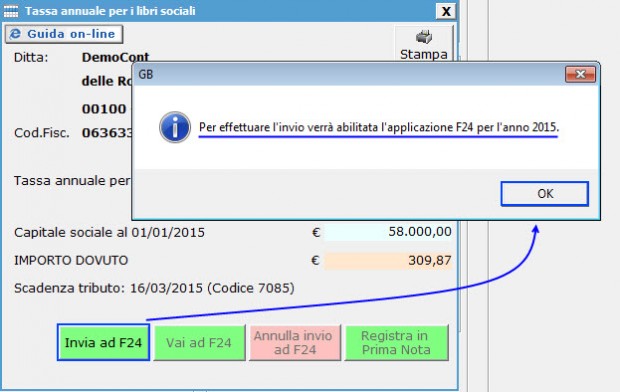Click Registra in Prima Nota button
Screen dimensions: 620x392
[397, 343]
